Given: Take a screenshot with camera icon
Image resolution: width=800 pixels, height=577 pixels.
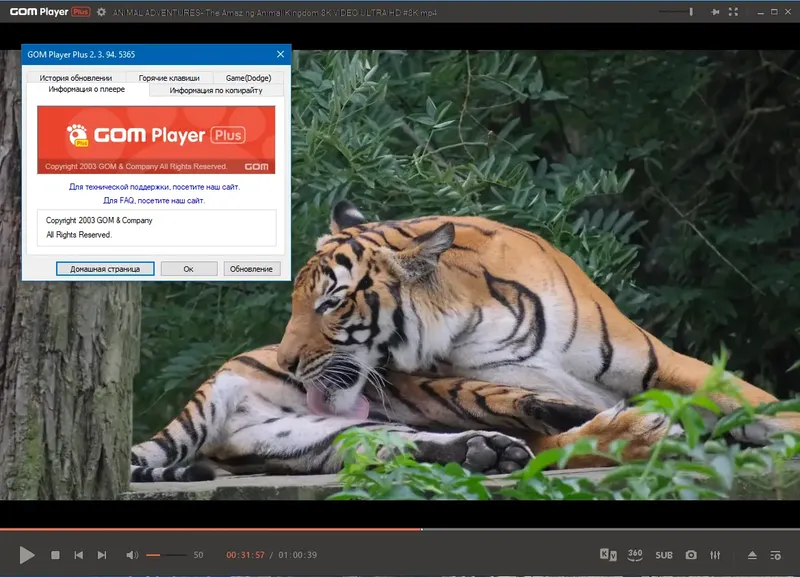Looking at the screenshot, I should click(691, 555).
